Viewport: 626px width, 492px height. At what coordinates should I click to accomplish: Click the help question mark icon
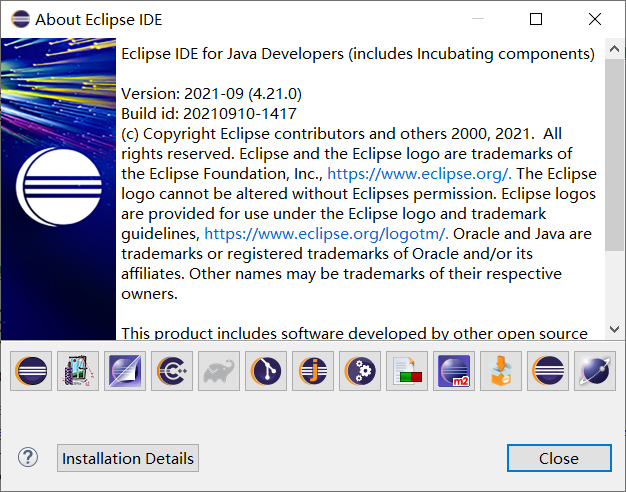pyautogui.click(x=28, y=458)
